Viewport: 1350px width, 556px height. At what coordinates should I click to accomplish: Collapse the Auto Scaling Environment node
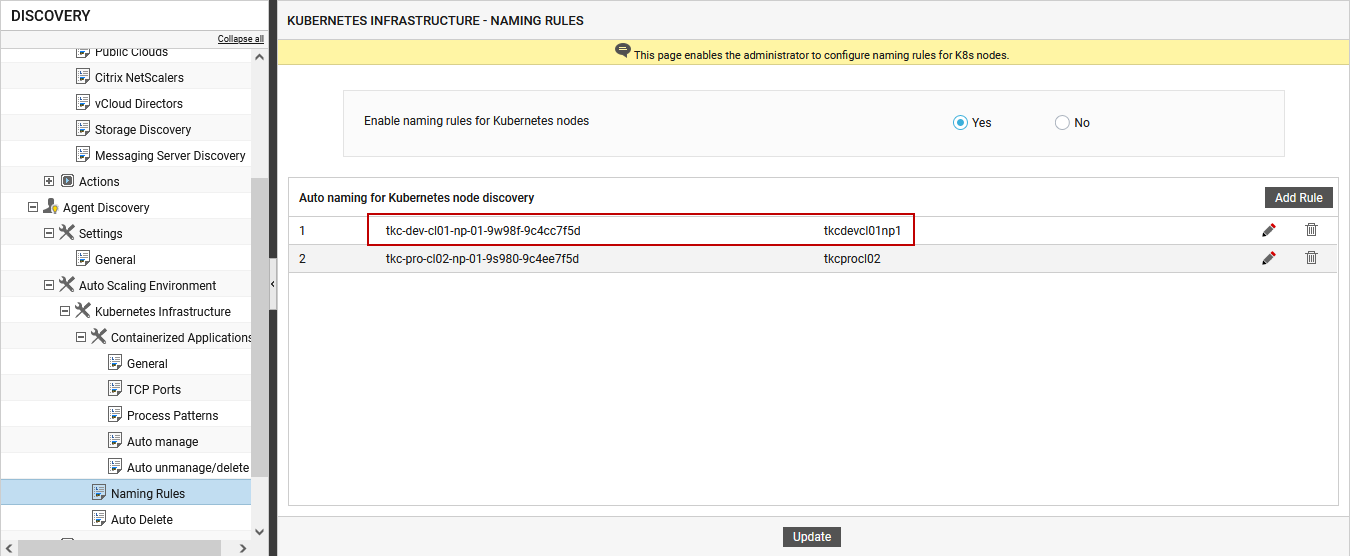49,285
